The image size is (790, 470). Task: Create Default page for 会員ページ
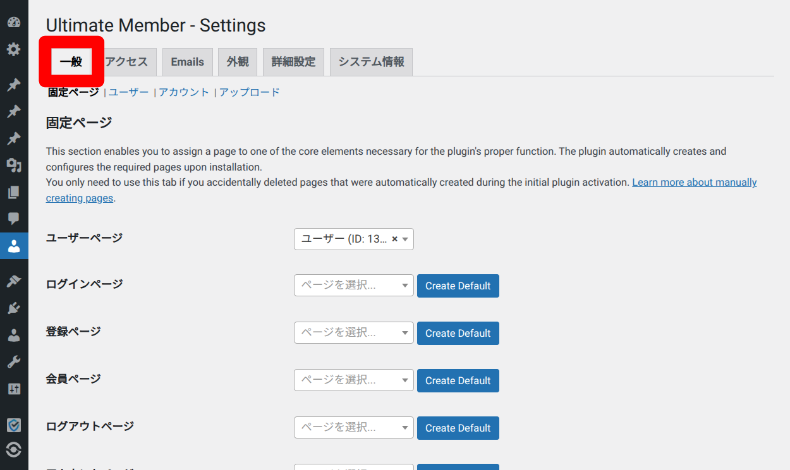[x=458, y=380]
